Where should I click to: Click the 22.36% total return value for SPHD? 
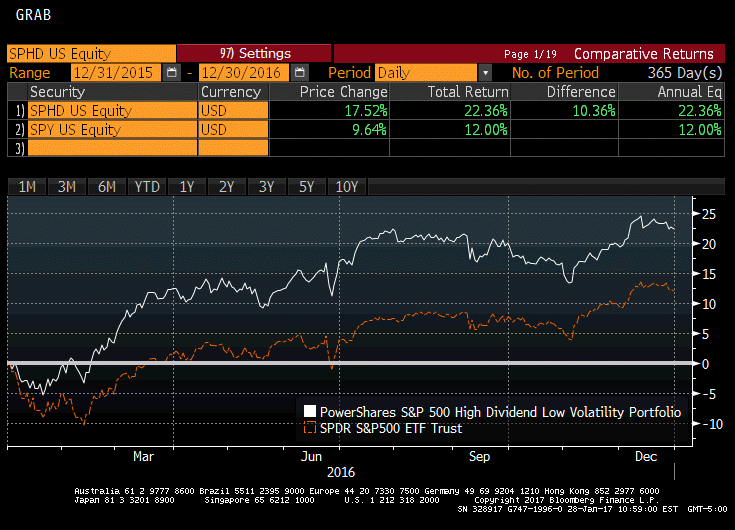(x=486, y=111)
